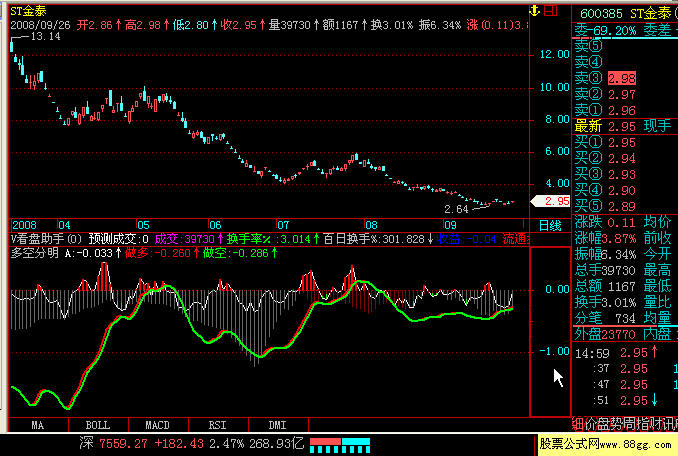Open the 讯 news tab
This screenshot has width=678, height=456.
click(x=668, y=424)
